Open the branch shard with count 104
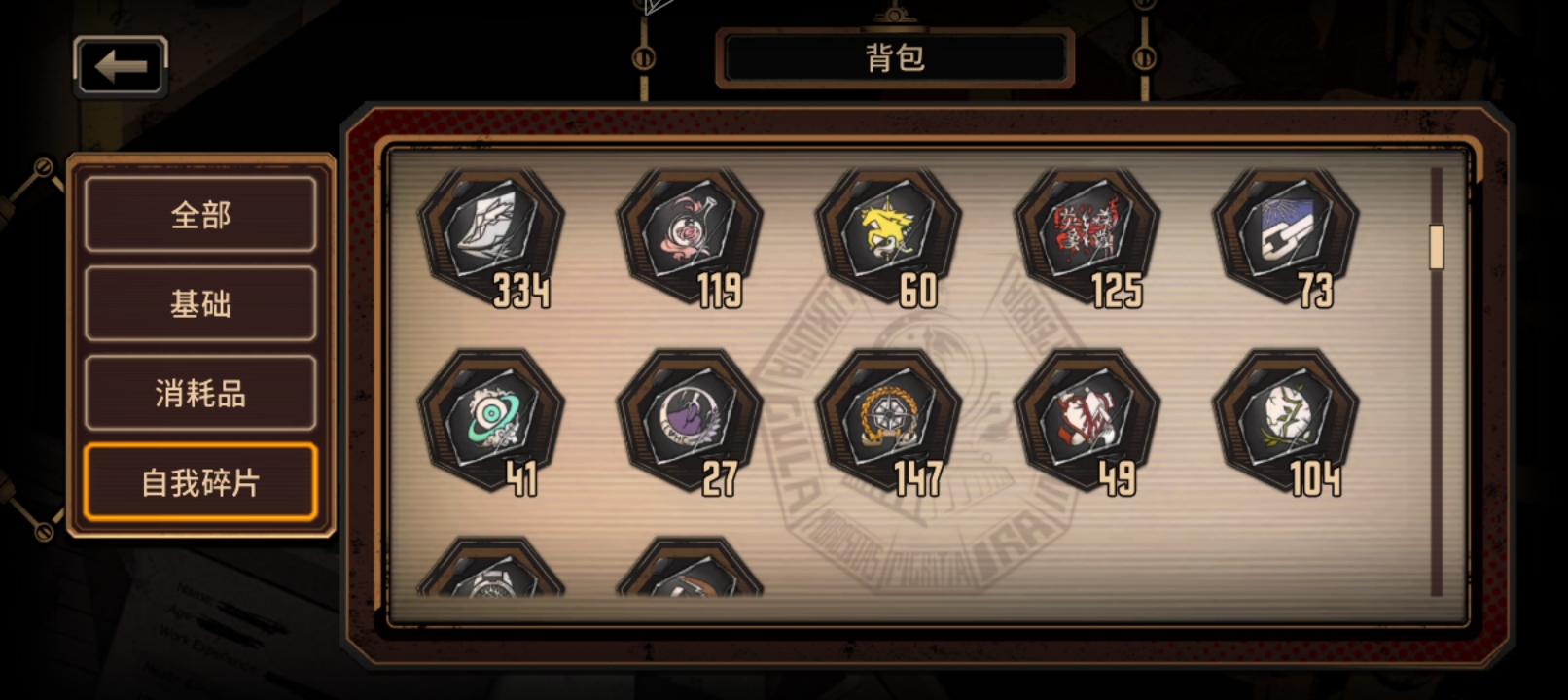This screenshot has width=1568, height=700. (1285, 423)
